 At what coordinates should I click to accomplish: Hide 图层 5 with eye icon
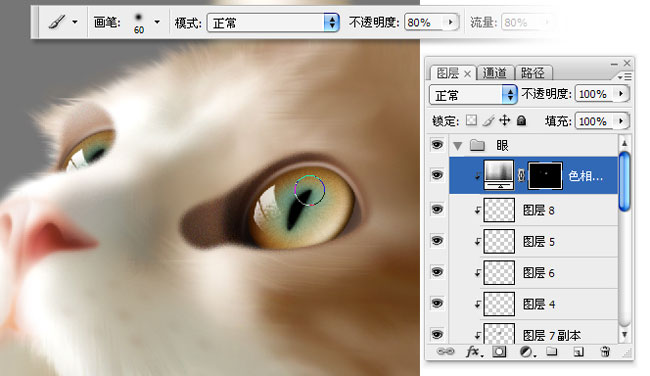coord(437,241)
